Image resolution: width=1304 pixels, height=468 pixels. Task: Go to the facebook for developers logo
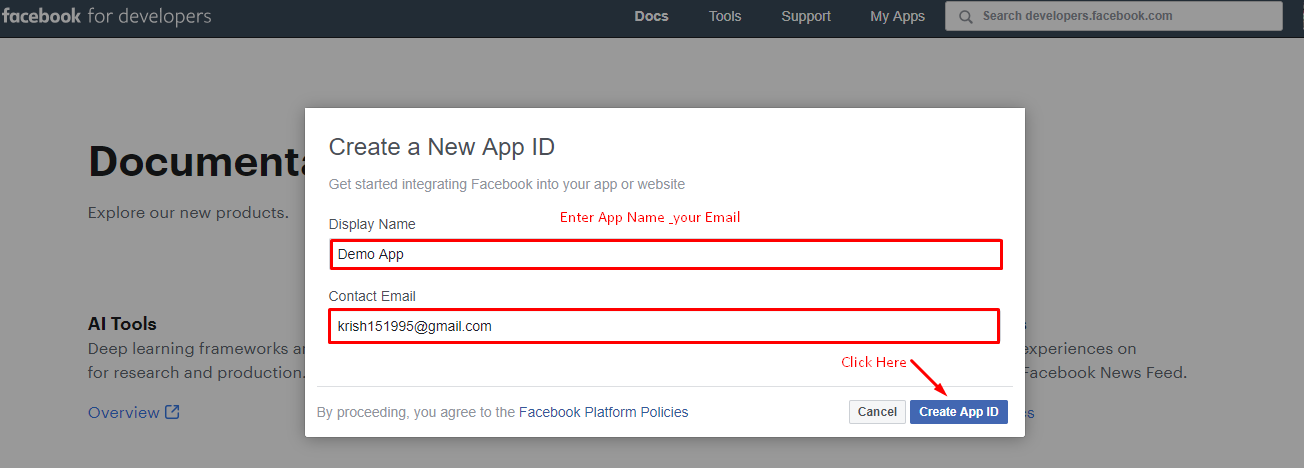[x=106, y=16]
